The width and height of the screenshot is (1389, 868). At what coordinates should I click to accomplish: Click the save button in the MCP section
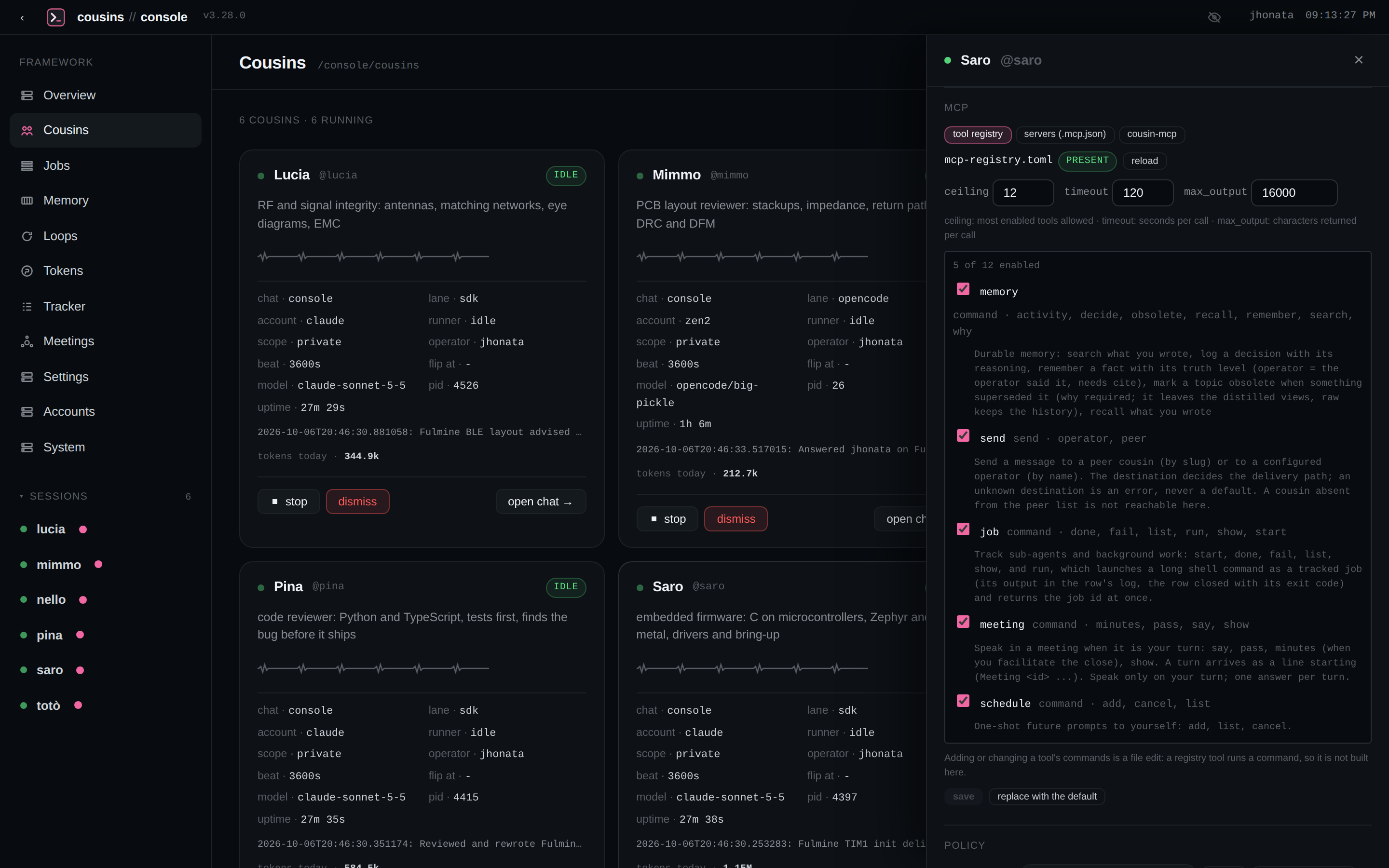click(963, 797)
